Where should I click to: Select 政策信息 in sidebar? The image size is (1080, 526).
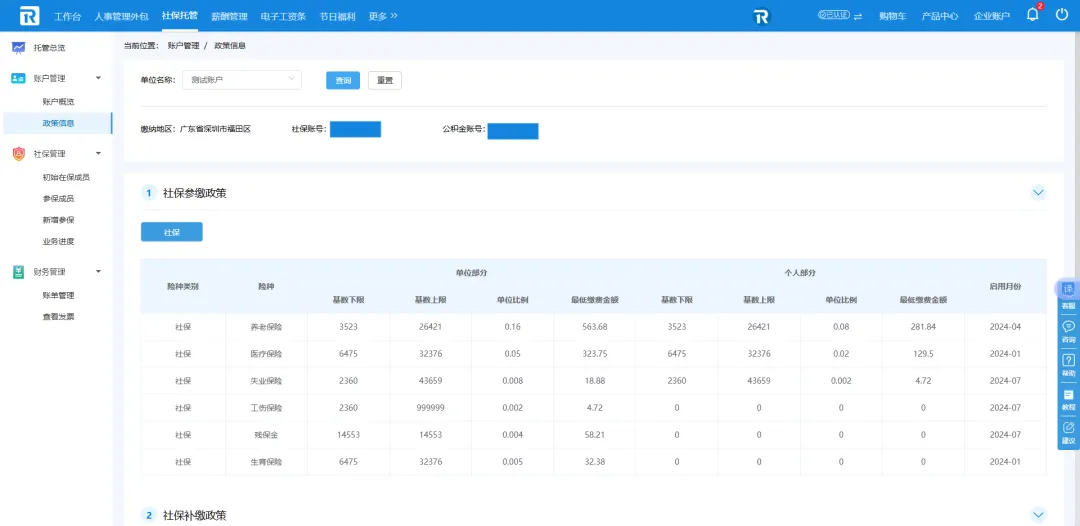coord(58,123)
